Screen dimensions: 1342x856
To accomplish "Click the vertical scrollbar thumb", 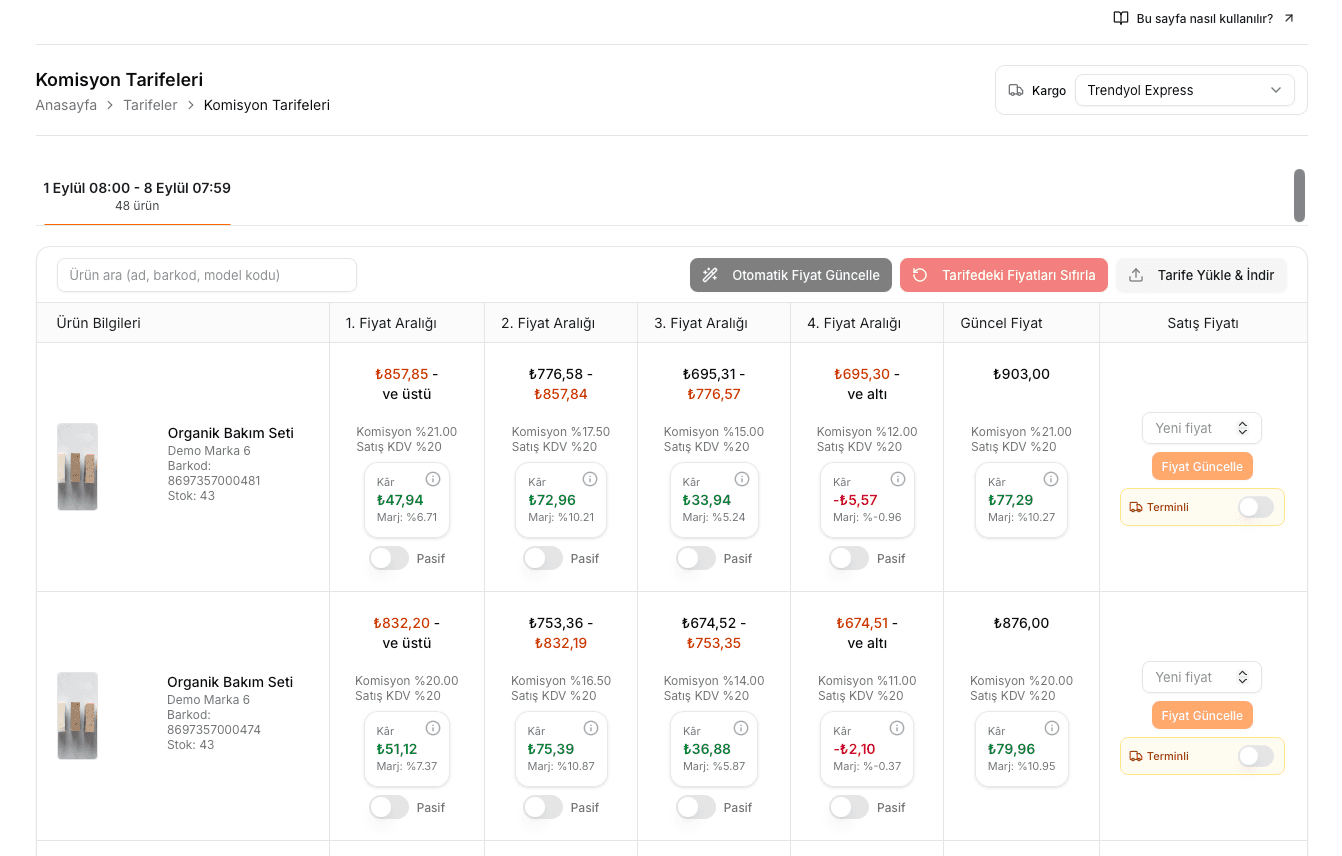I will 1299,195.
